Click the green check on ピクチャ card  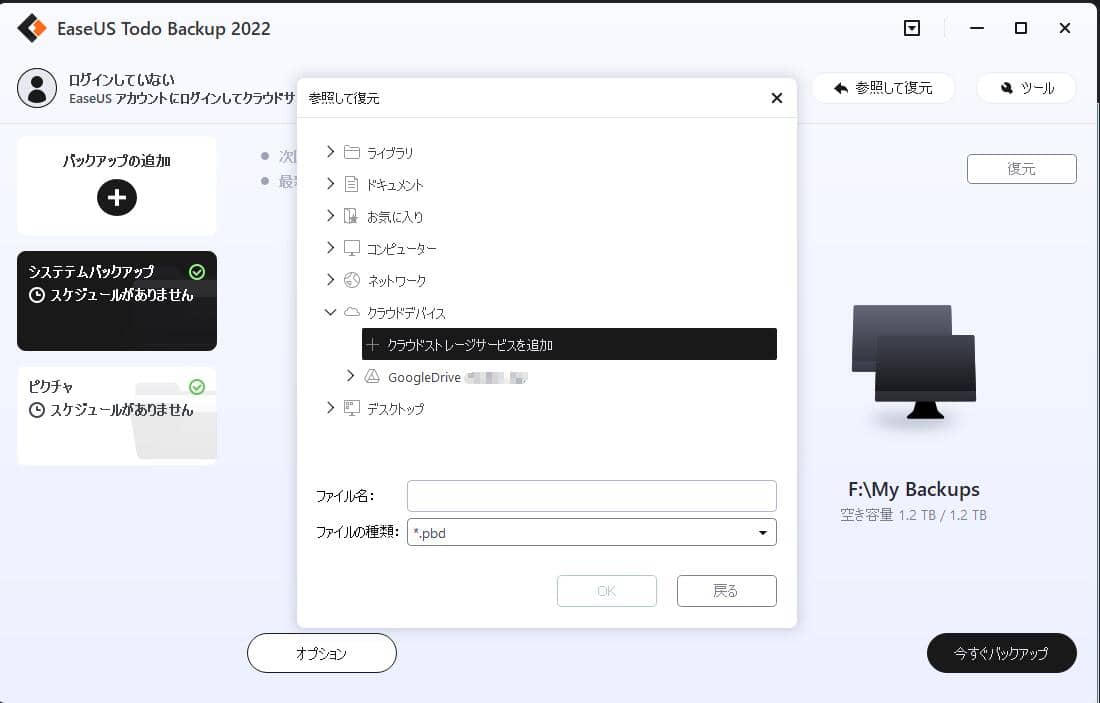(197, 387)
